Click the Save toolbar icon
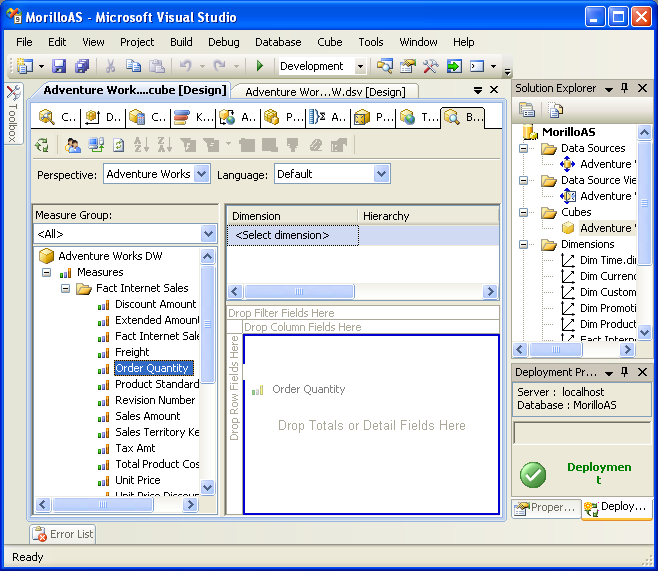Screen dimensions: 658x571 coord(59,66)
